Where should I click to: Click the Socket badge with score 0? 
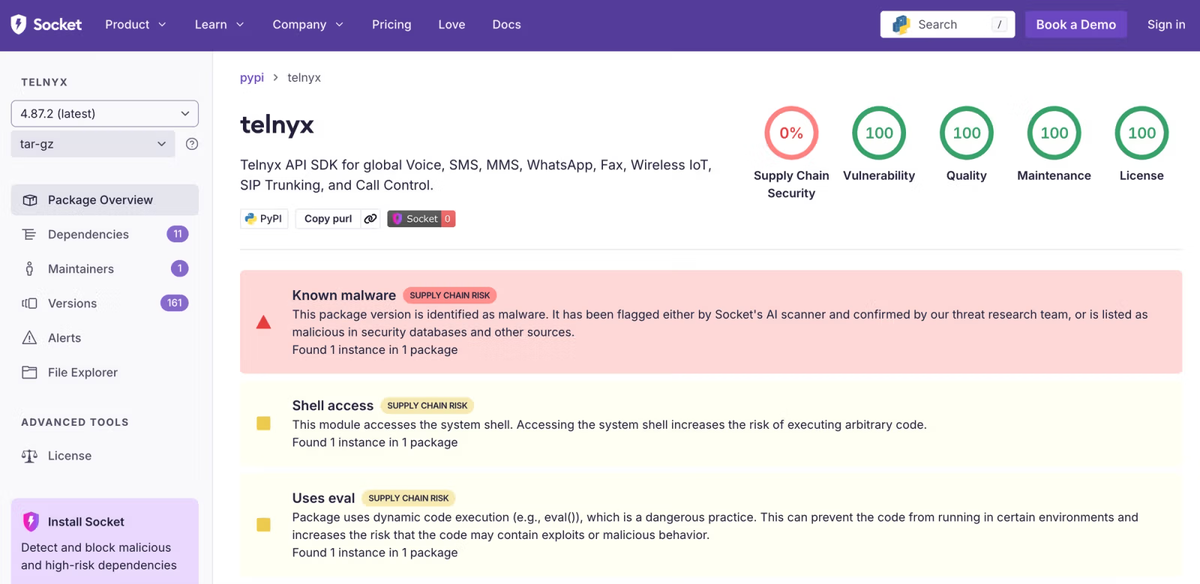pyautogui.click(x=421, y=218)
